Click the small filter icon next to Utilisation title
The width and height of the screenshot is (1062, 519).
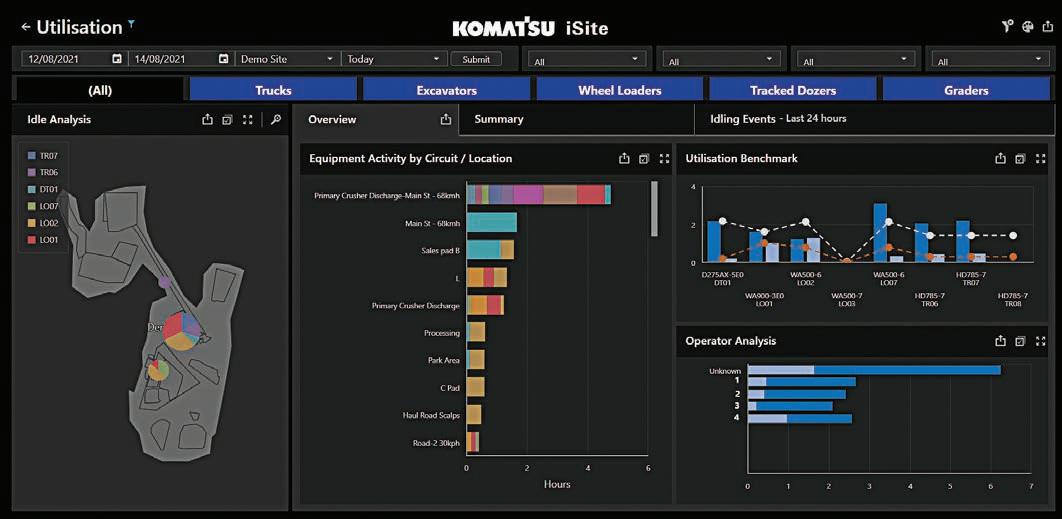coord(131,24)
